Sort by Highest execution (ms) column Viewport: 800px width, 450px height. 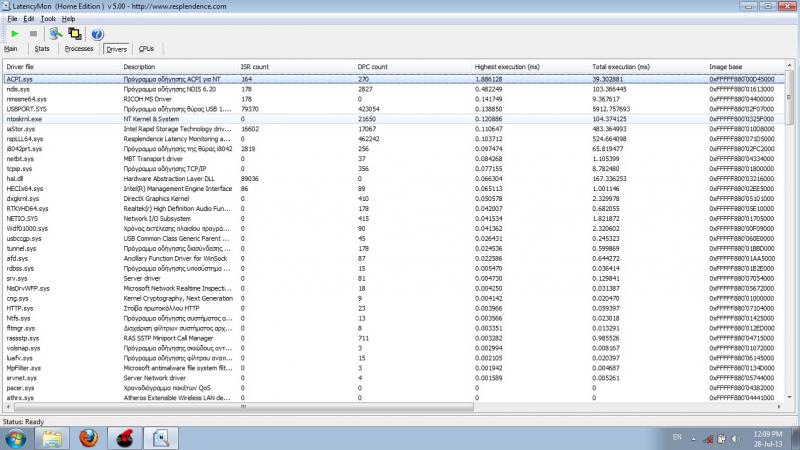click(510, 67)
